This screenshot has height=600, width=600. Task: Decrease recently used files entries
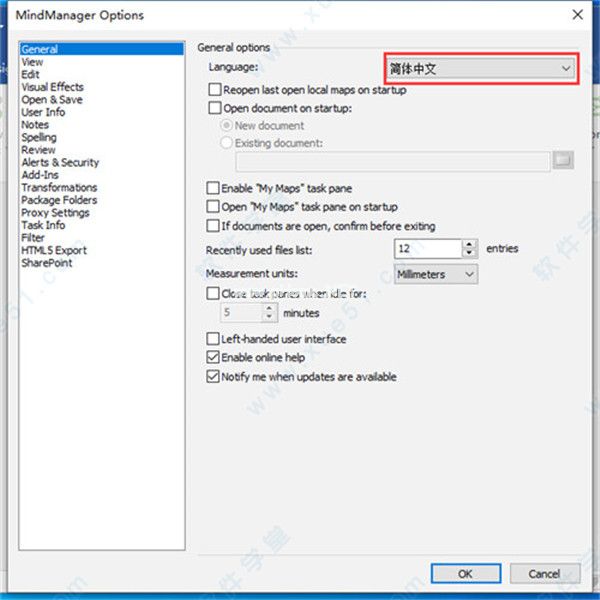(x=469, y=253)
